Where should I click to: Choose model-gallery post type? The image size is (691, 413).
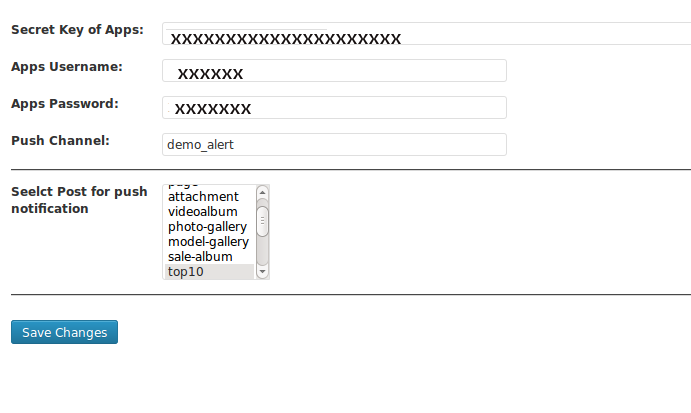pos(209,242)
